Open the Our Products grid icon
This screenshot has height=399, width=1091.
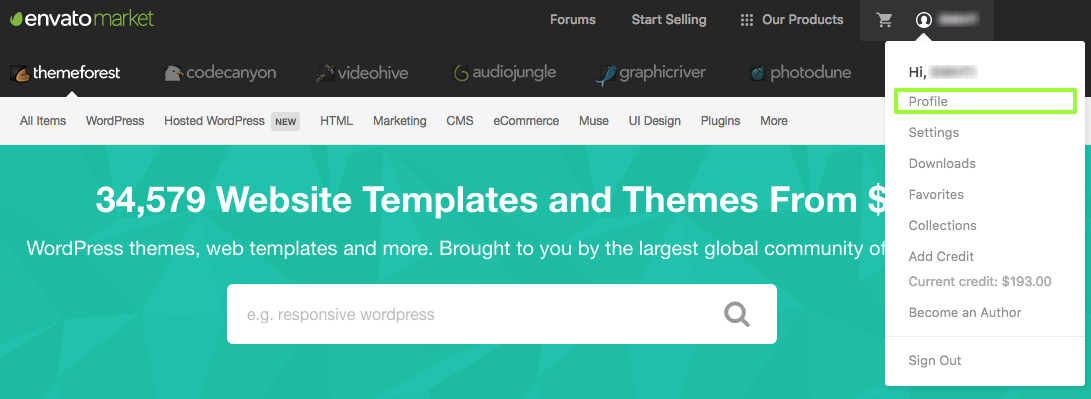(x=747, y=20)
